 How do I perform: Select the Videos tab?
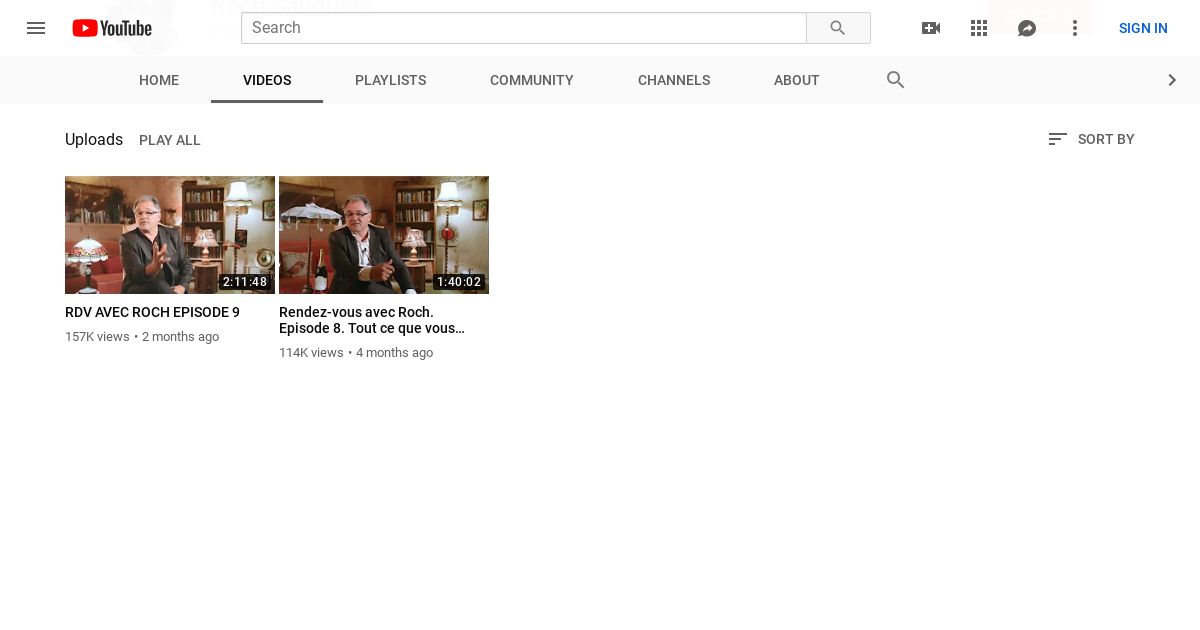coord(267,80)
